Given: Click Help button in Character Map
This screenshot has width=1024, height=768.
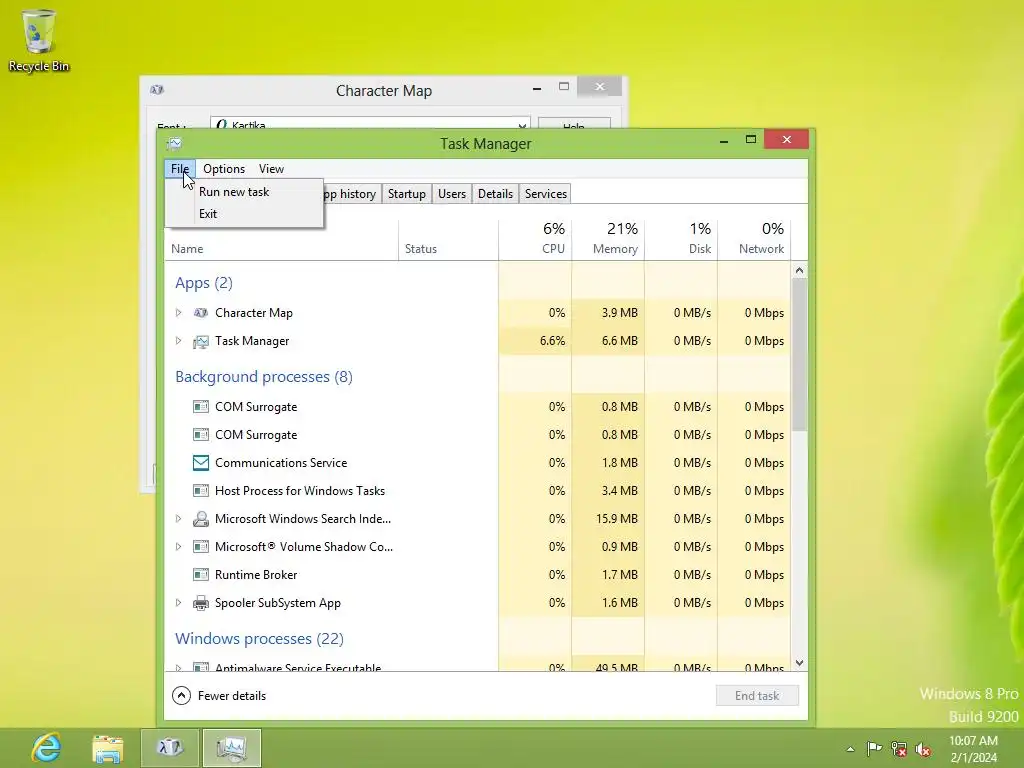Looking at the screenshot, I should (x=574, y=124).
